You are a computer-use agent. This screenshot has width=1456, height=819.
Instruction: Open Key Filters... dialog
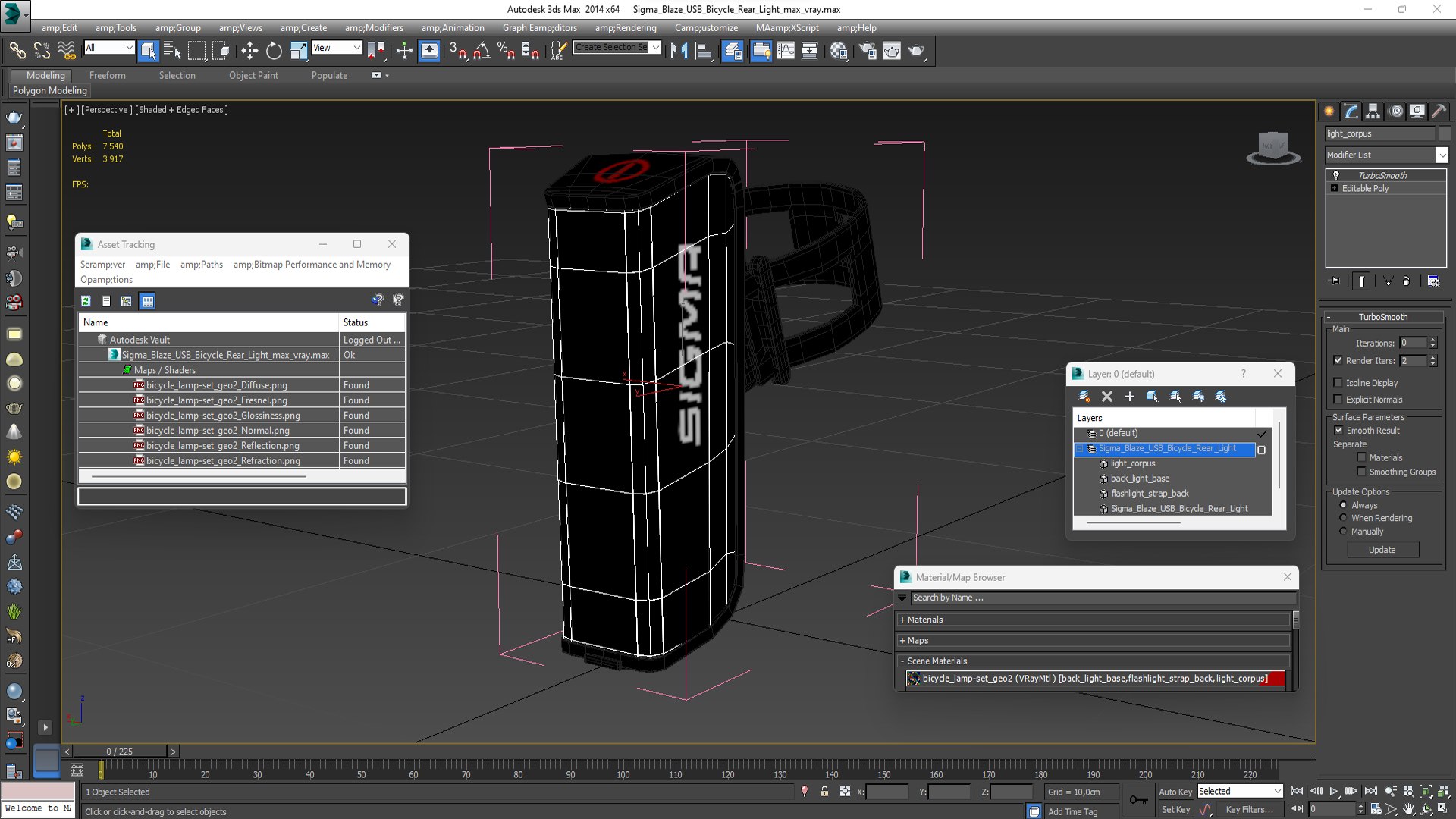coord(1249,810)
